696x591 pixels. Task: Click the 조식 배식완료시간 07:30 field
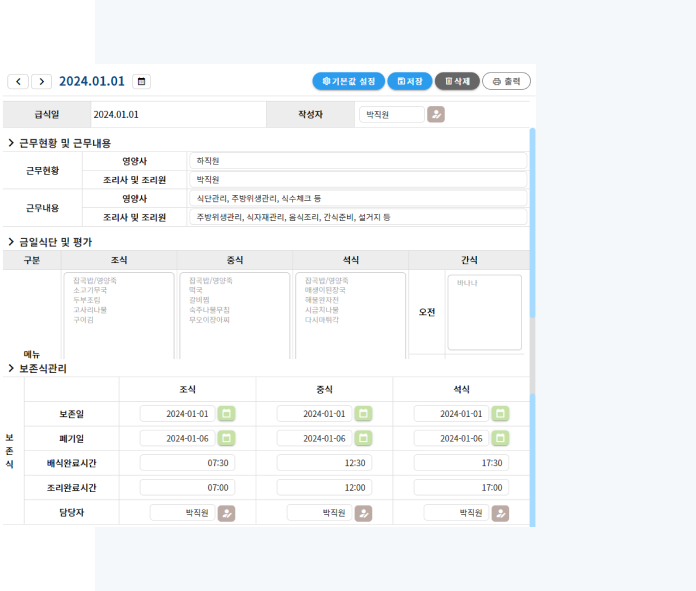(x=187, y=463)
